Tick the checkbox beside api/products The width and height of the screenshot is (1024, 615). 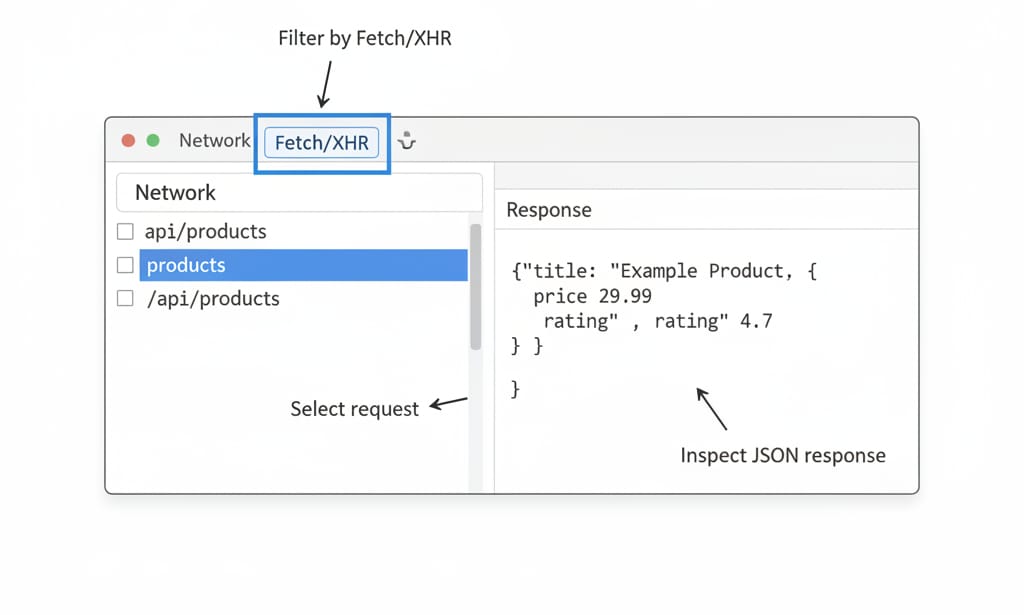pos(125,232)
